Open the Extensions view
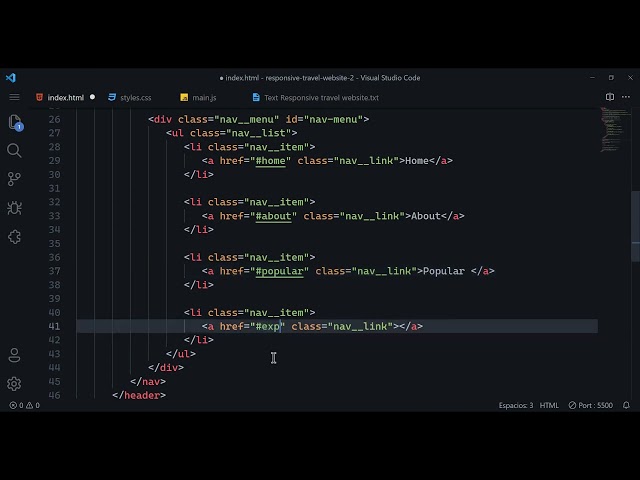 tap(14, 237)
